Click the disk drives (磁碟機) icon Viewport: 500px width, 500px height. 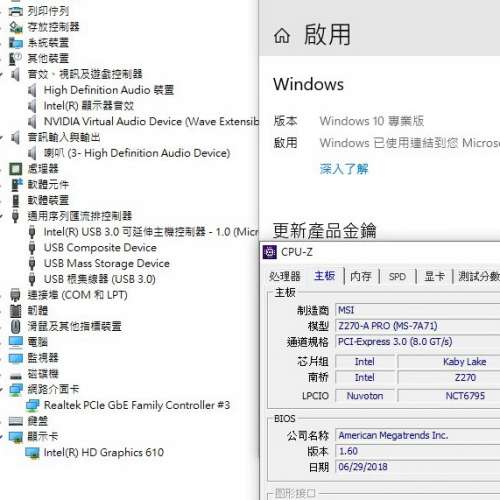[15, 376]
